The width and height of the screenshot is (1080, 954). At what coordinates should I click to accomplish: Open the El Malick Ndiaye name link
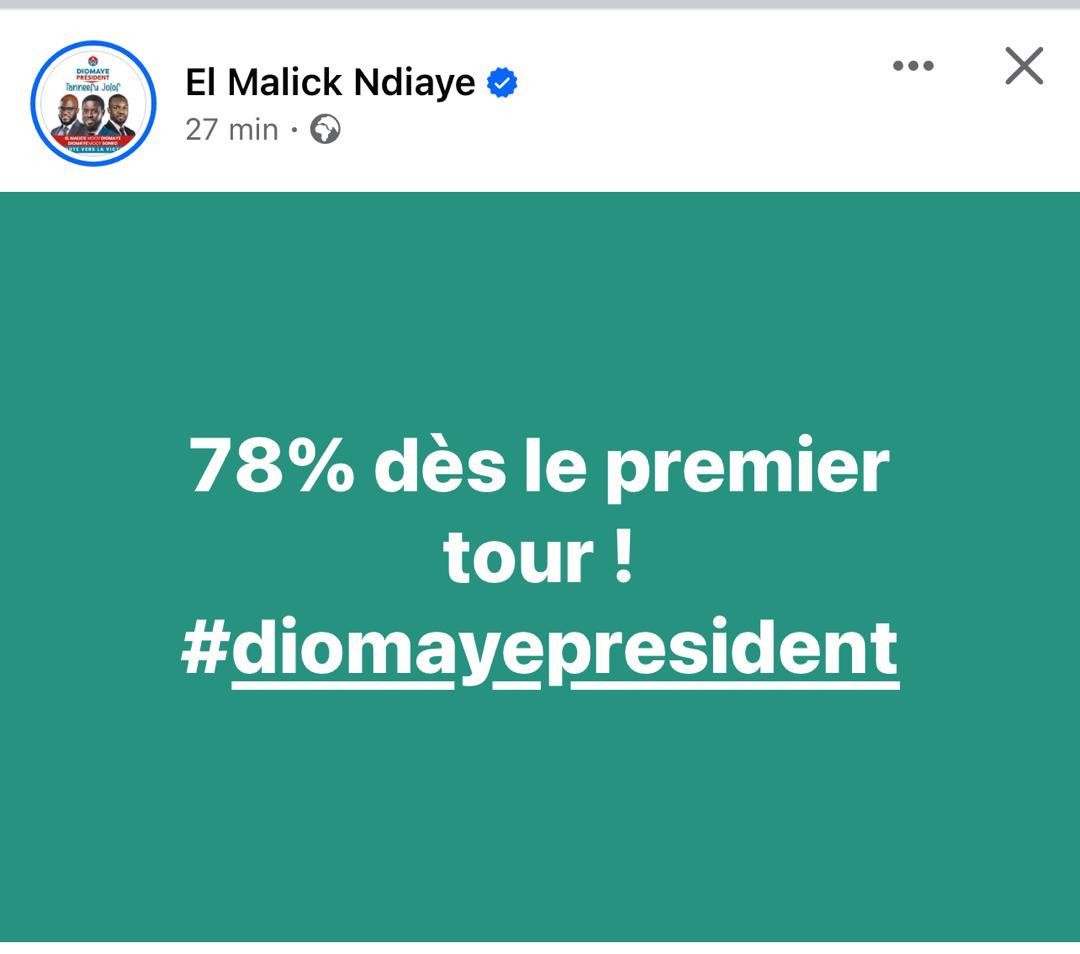330,83
